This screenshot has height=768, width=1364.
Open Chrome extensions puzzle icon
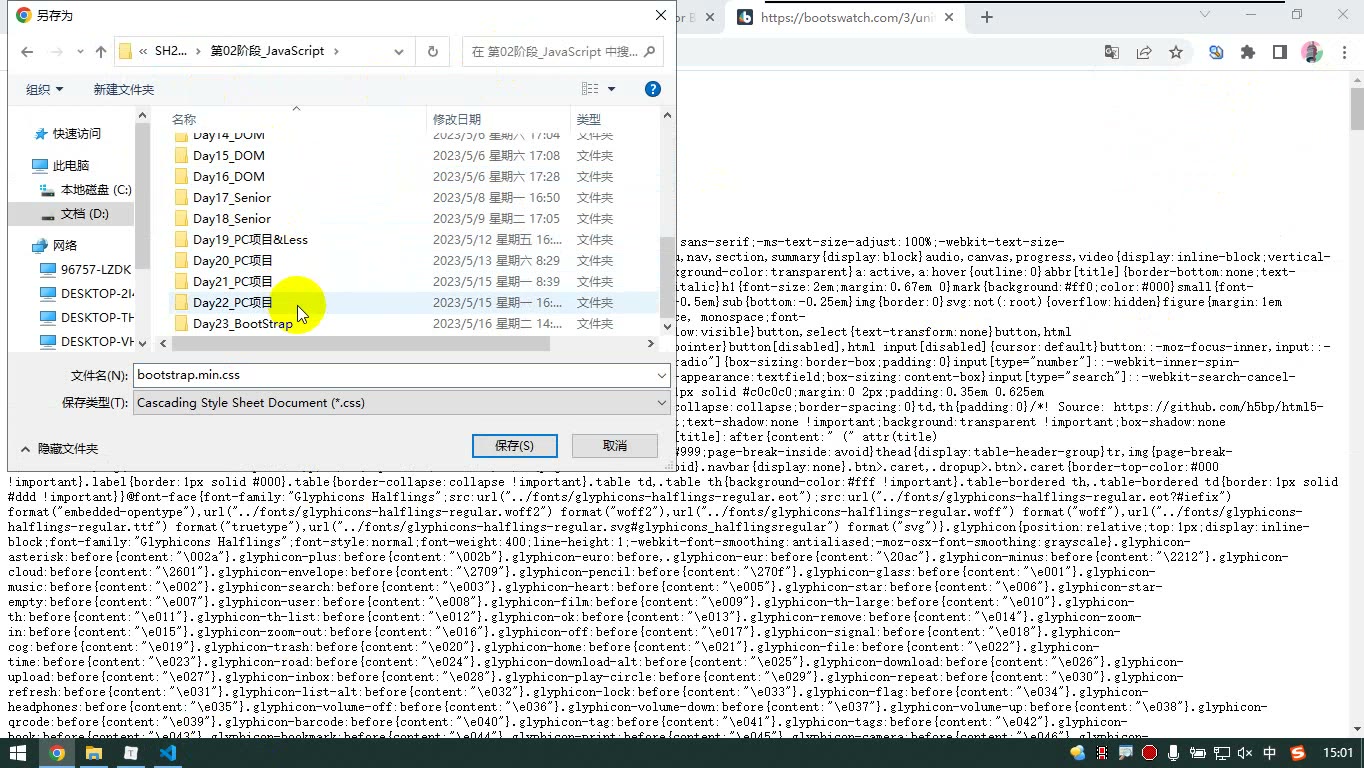click(1248, 53)
